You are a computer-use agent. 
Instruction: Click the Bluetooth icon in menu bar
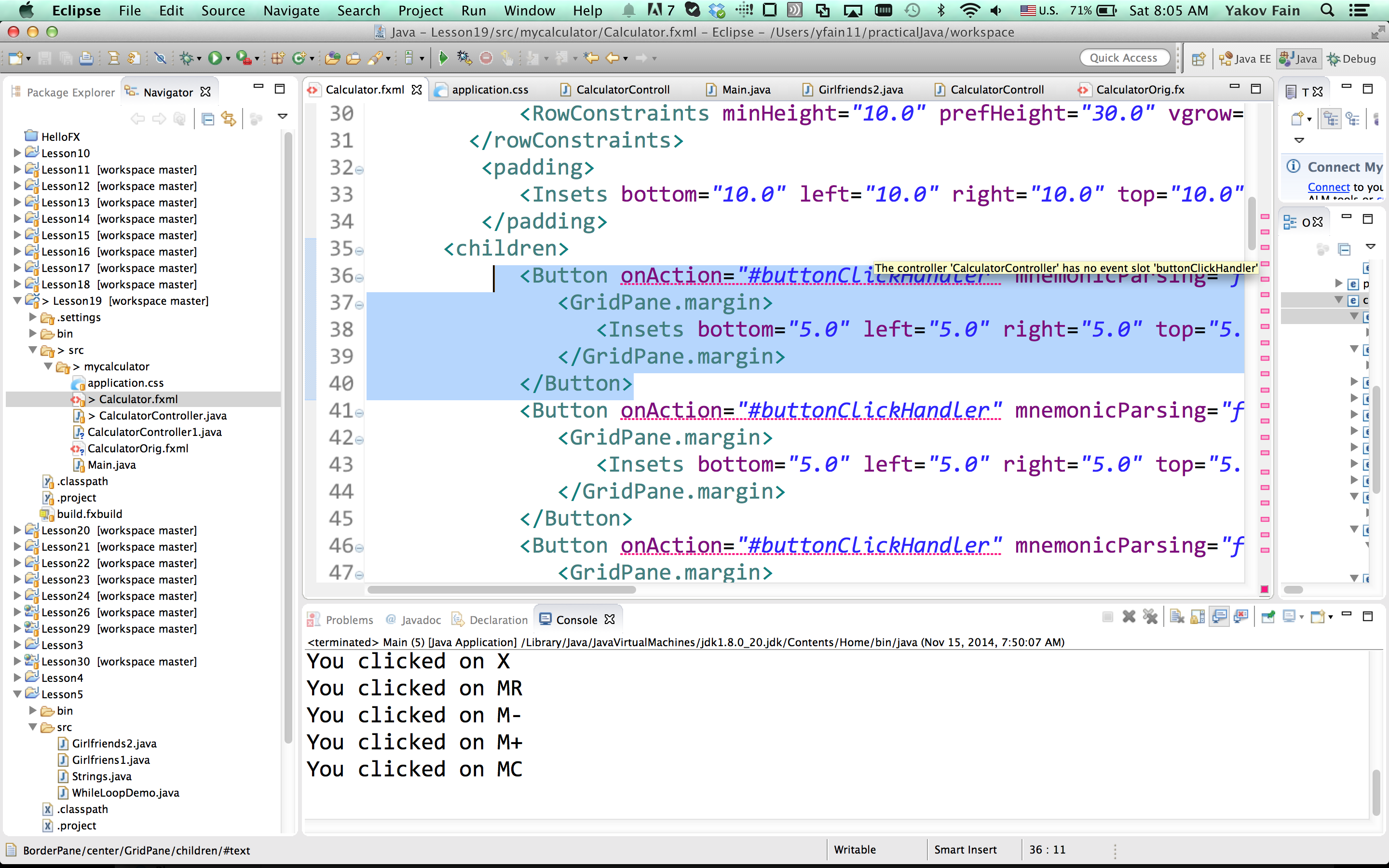941,10
